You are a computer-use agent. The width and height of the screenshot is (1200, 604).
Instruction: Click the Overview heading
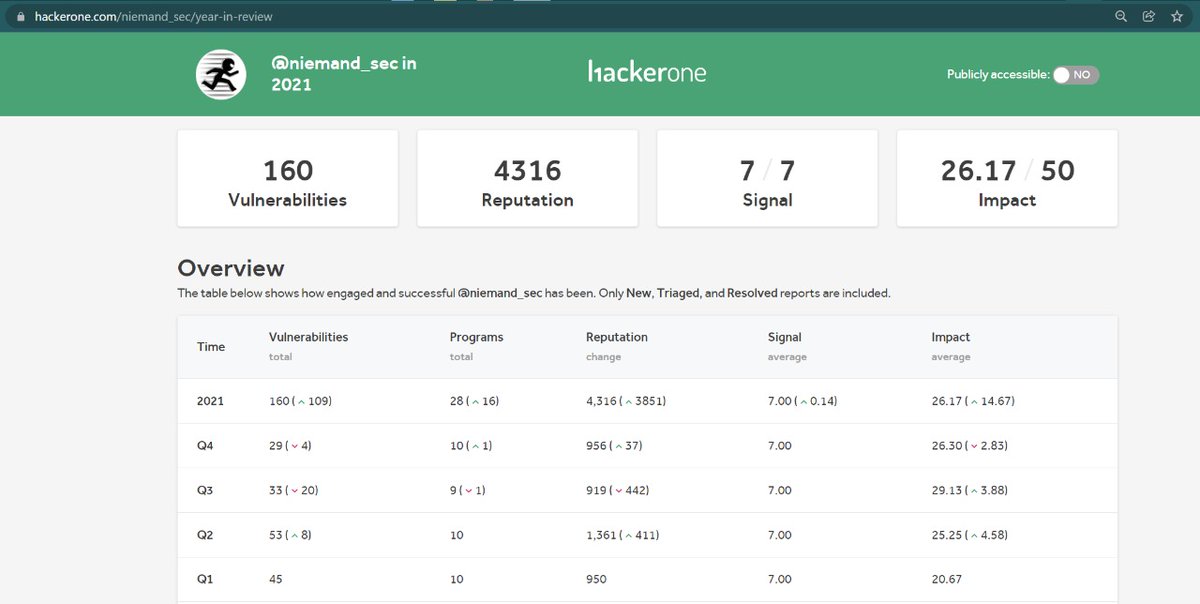(x=231, y=268)
